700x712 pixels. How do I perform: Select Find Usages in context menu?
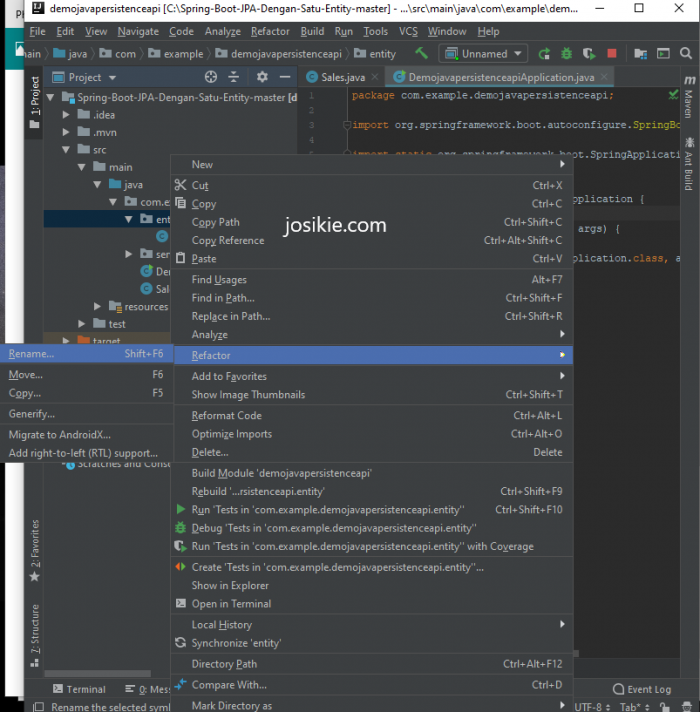tap(372, 280)
